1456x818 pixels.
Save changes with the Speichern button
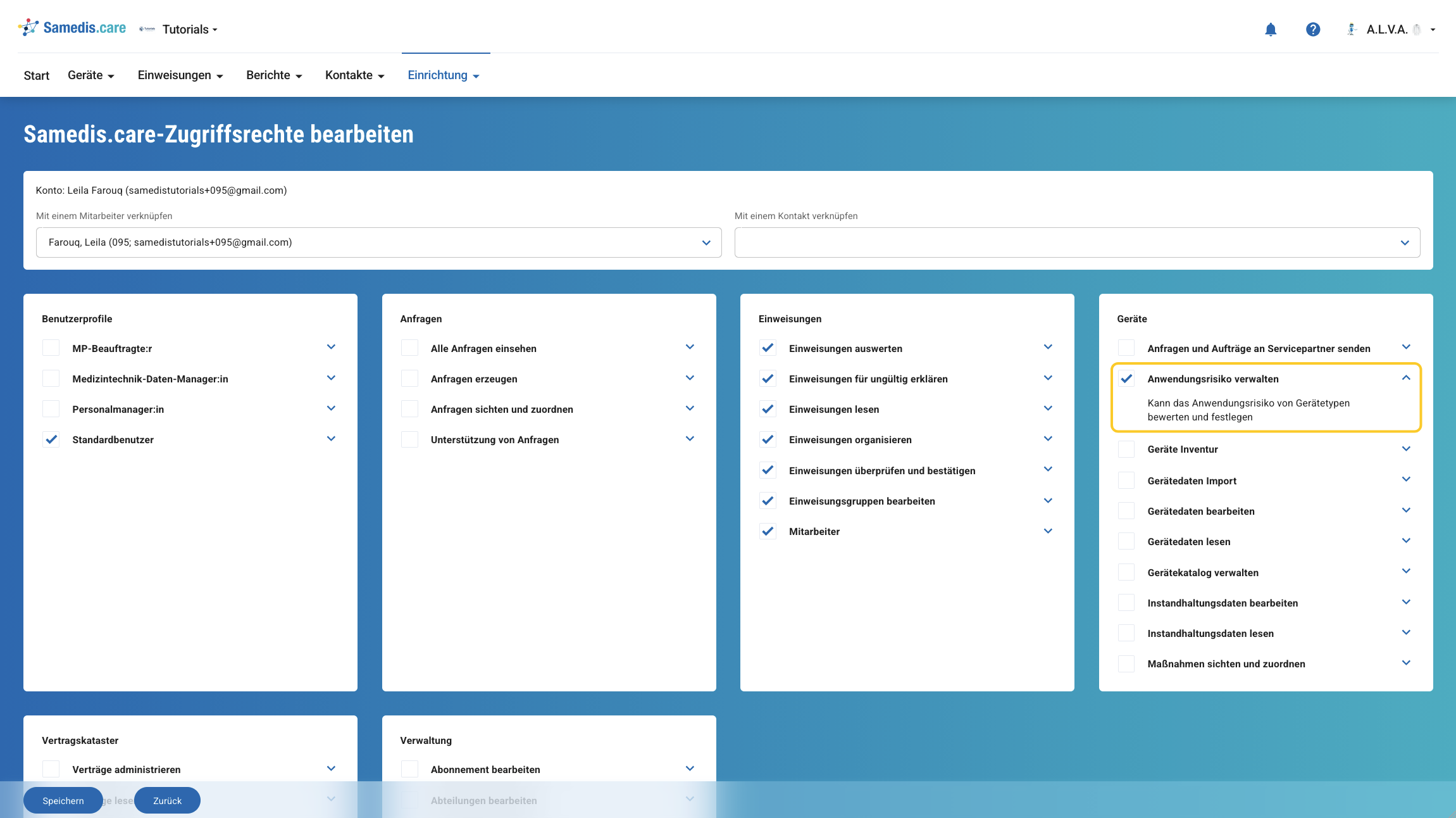point(63,800)
